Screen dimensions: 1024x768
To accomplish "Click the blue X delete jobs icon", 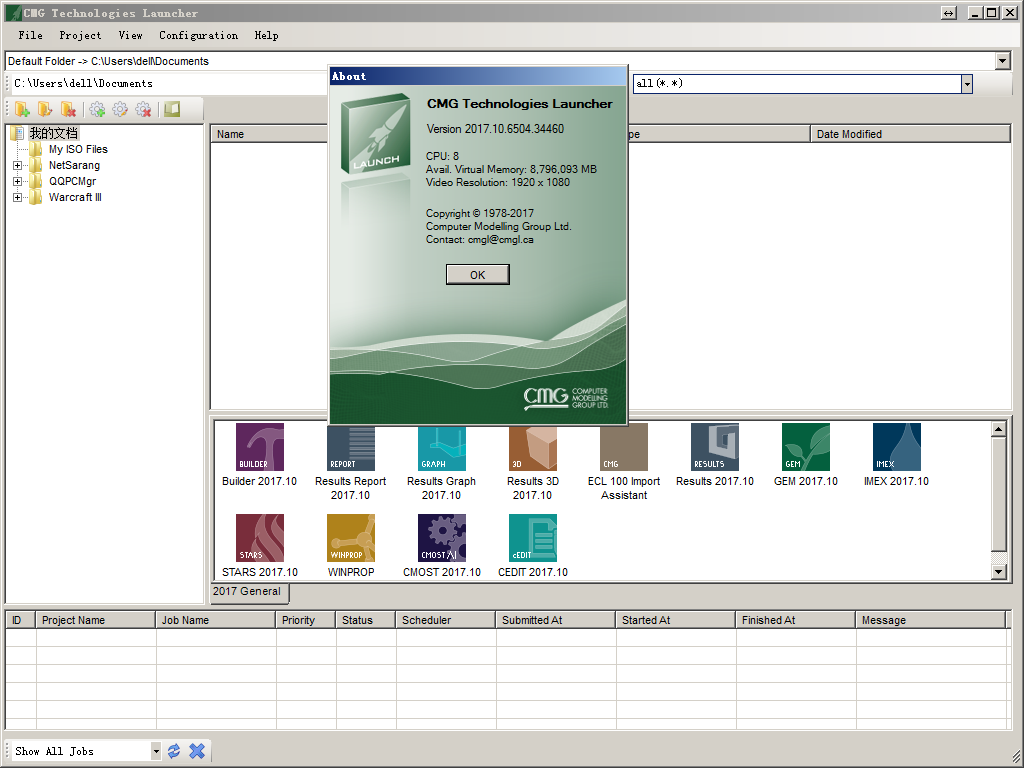I will pos(197,751).
